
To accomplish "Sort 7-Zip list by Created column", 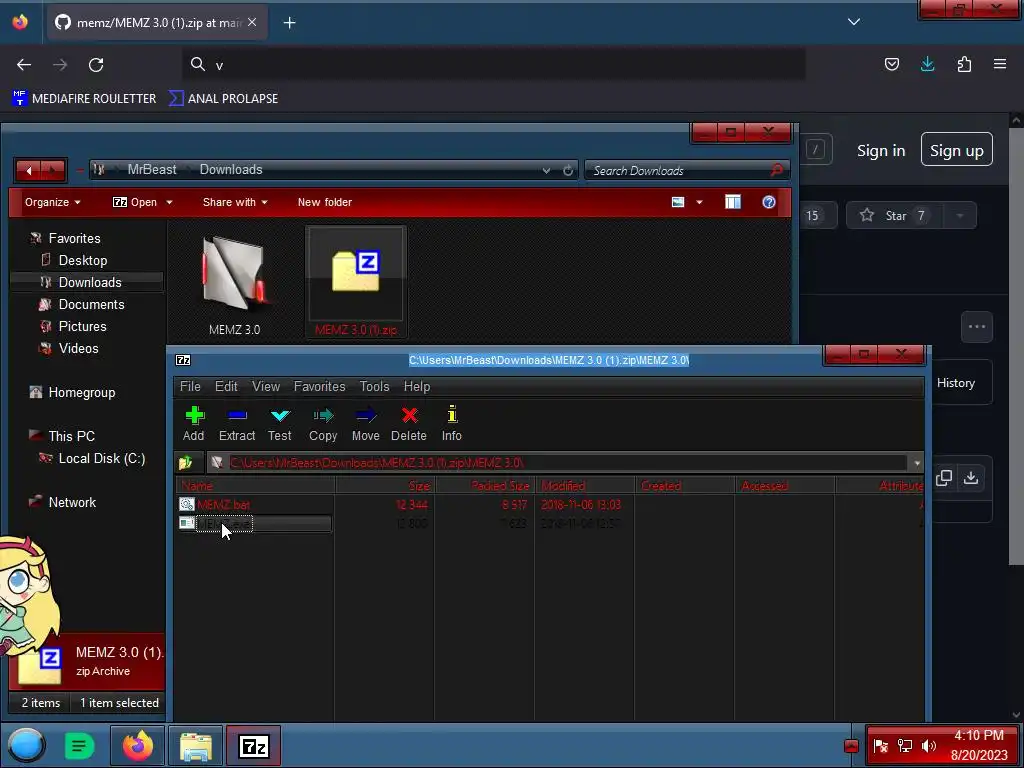I will [x=684, y=486].
